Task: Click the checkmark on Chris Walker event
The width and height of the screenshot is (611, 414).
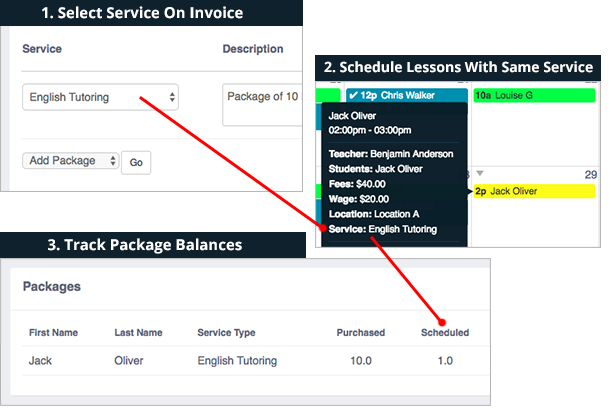Action: pyautogui.click(x=352, y=95)
